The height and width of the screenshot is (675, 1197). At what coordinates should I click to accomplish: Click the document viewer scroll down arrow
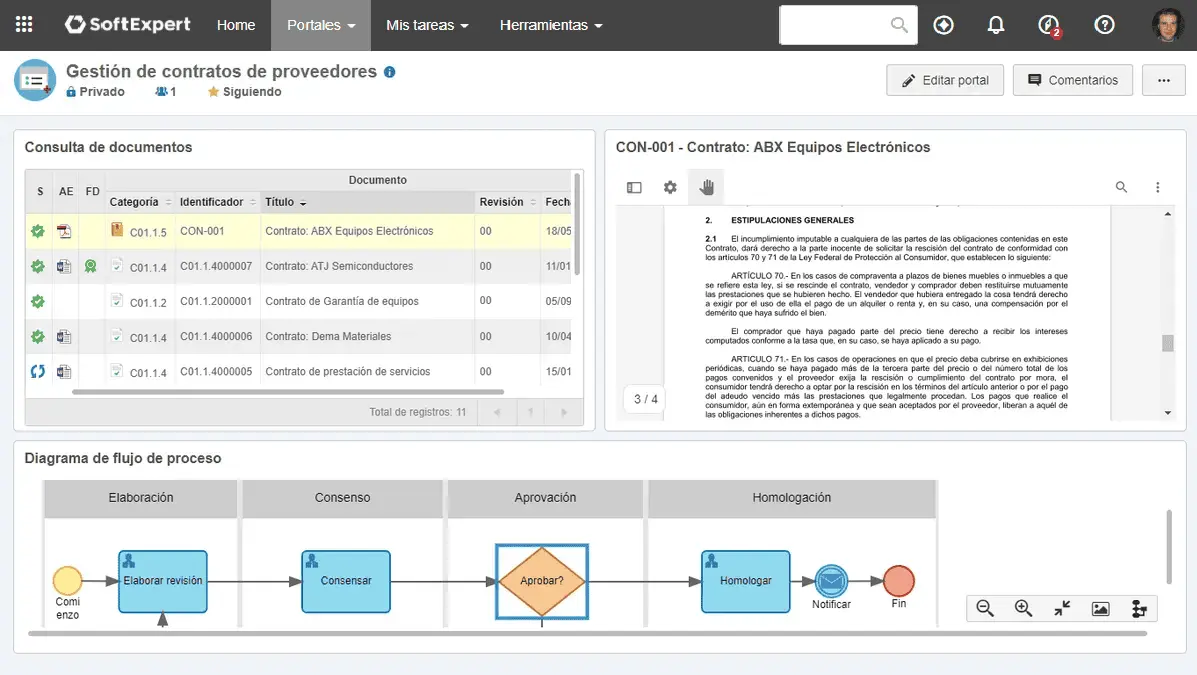pos(1168,412)
